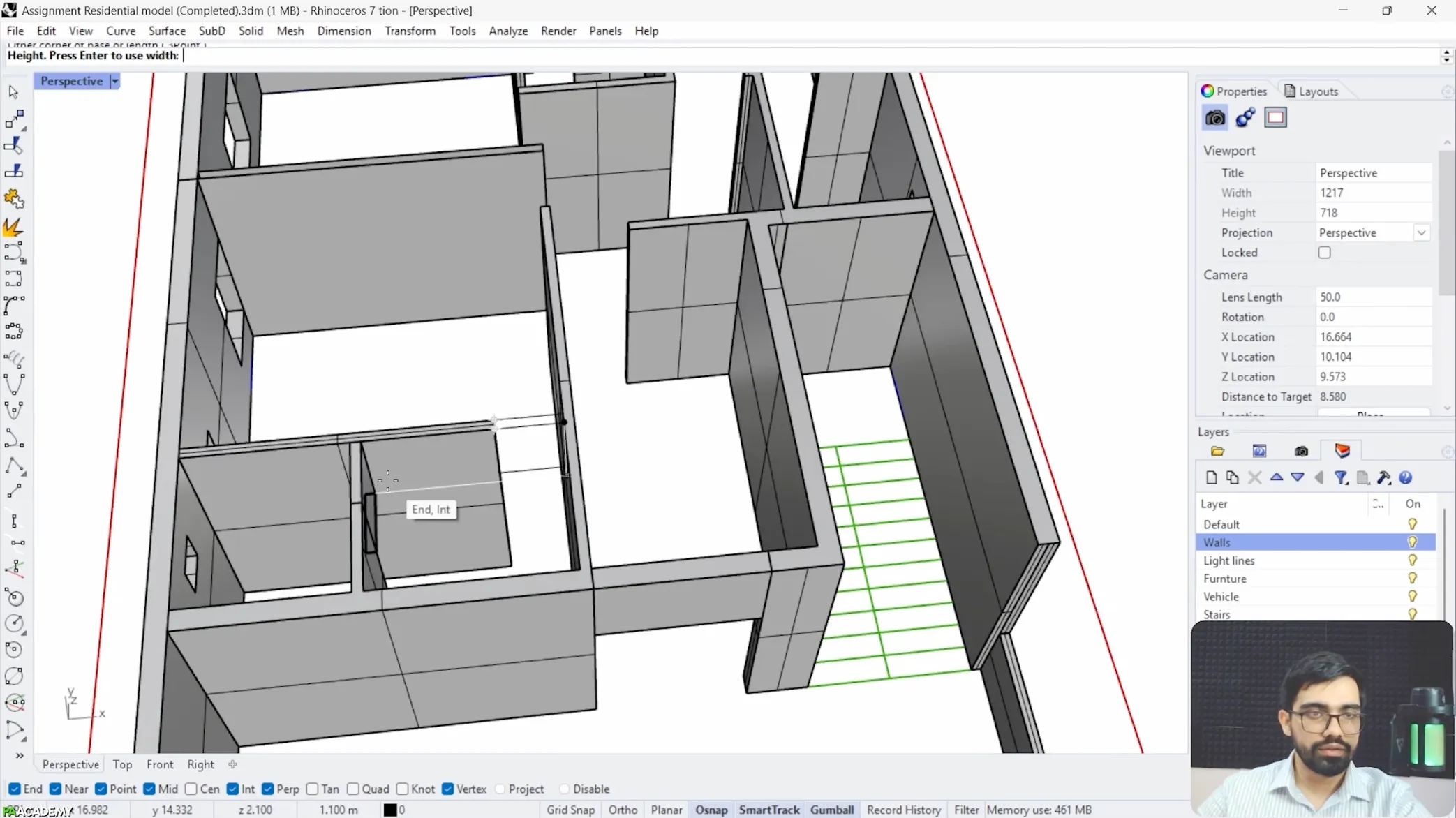Open the Projection dropdown
The width and height of the screenshot is (1456, 818).
pos(1421,232)
